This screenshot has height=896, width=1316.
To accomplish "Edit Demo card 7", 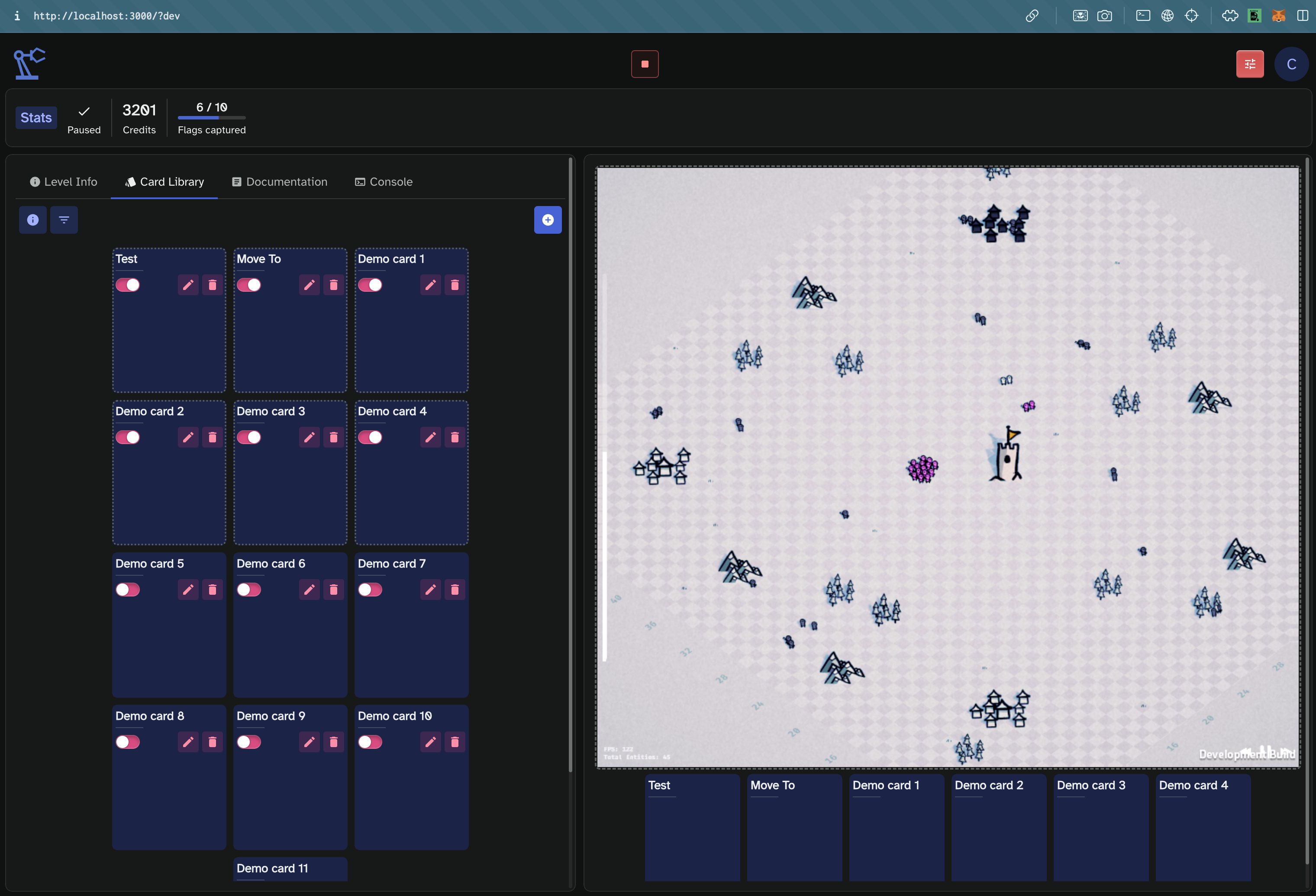I will (430, 590).
